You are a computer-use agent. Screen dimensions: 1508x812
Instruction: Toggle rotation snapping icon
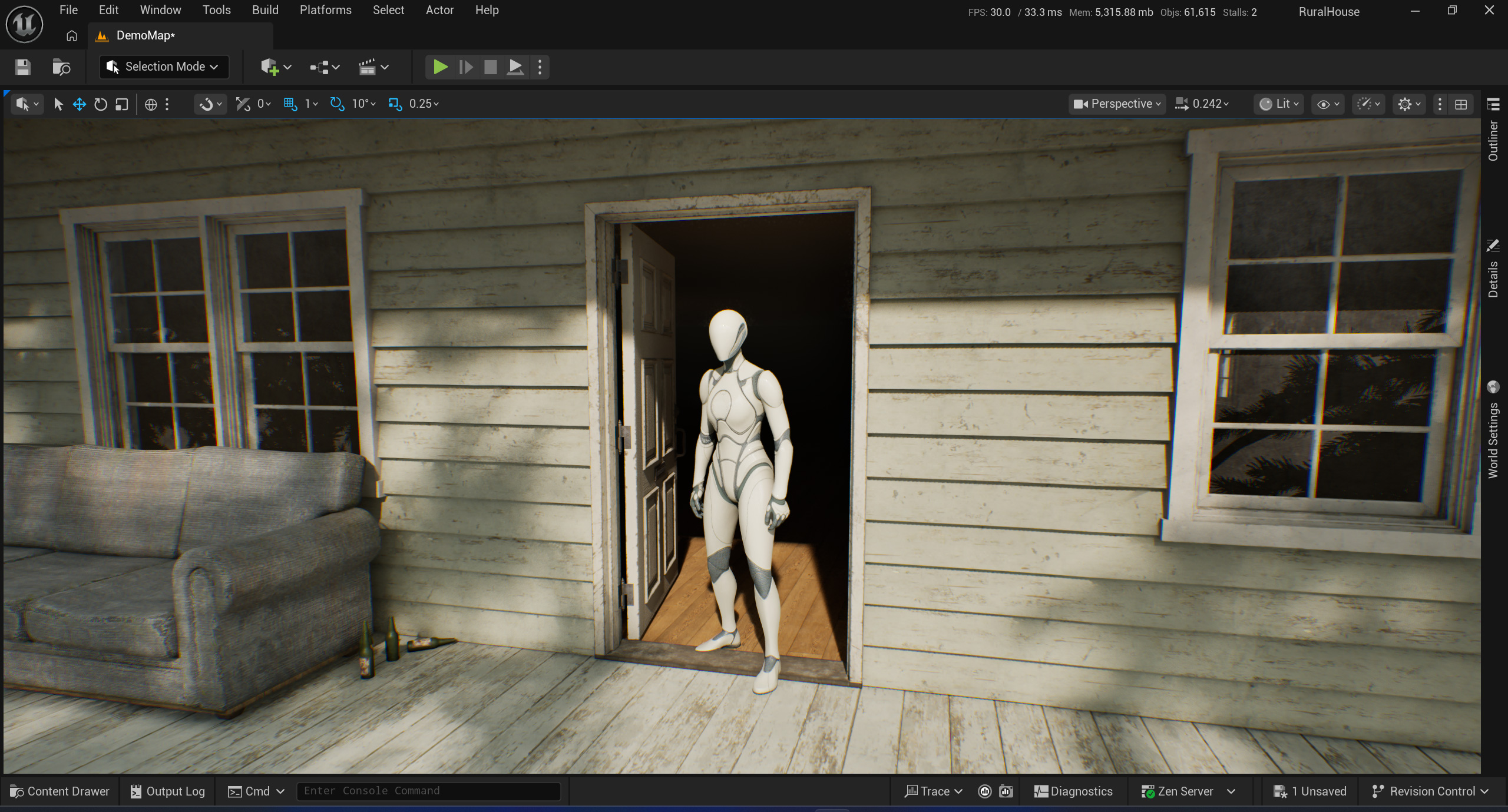337,104
